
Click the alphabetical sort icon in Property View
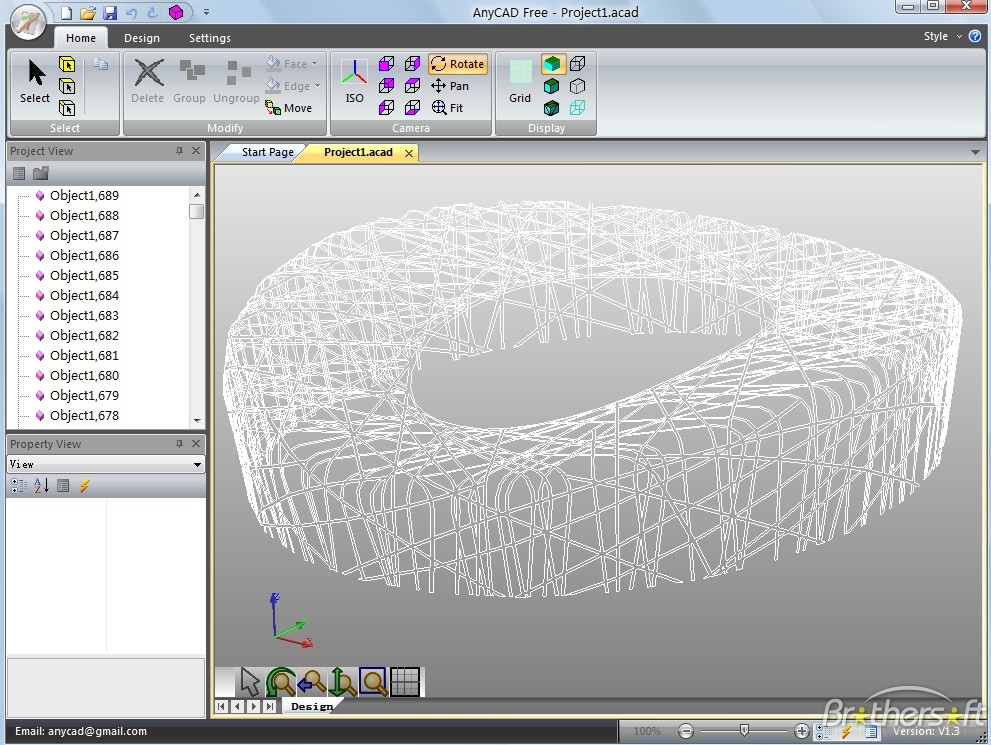41,486
